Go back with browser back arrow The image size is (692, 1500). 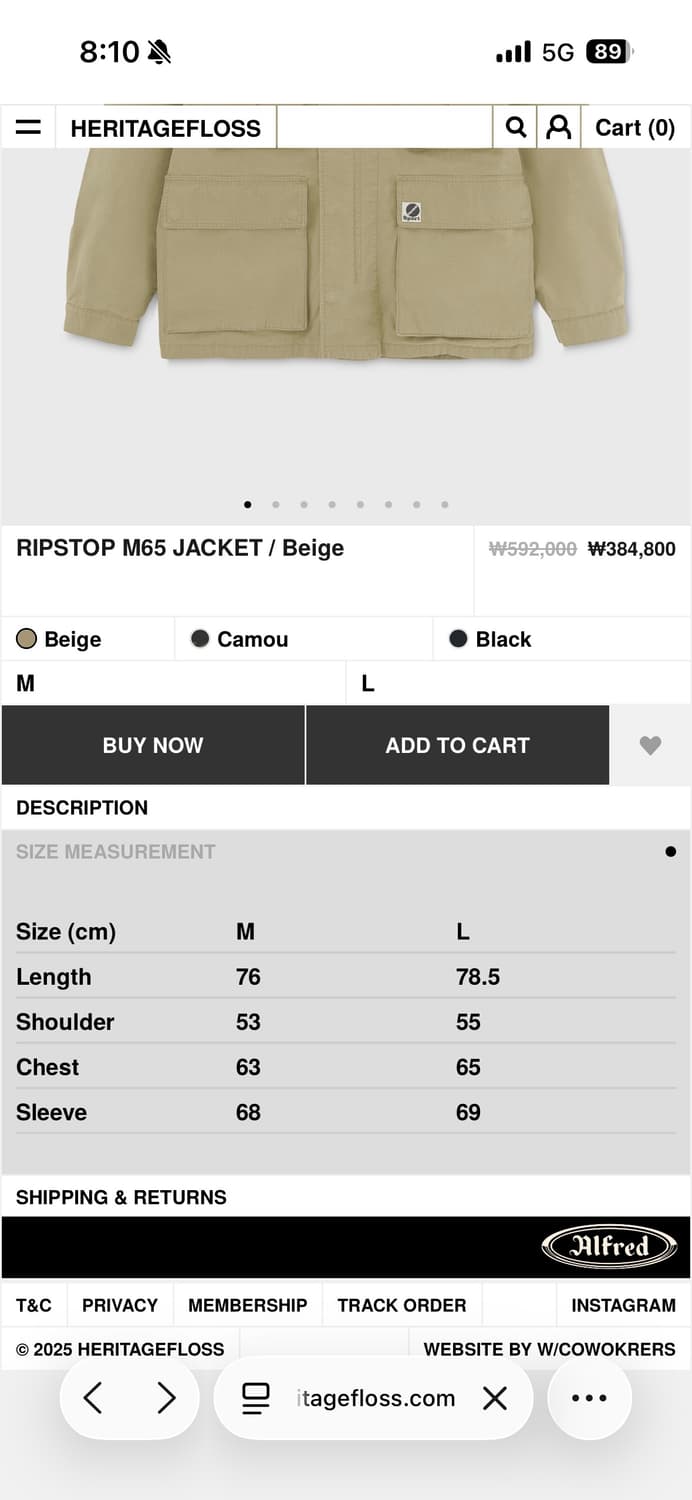(93, 1398)
